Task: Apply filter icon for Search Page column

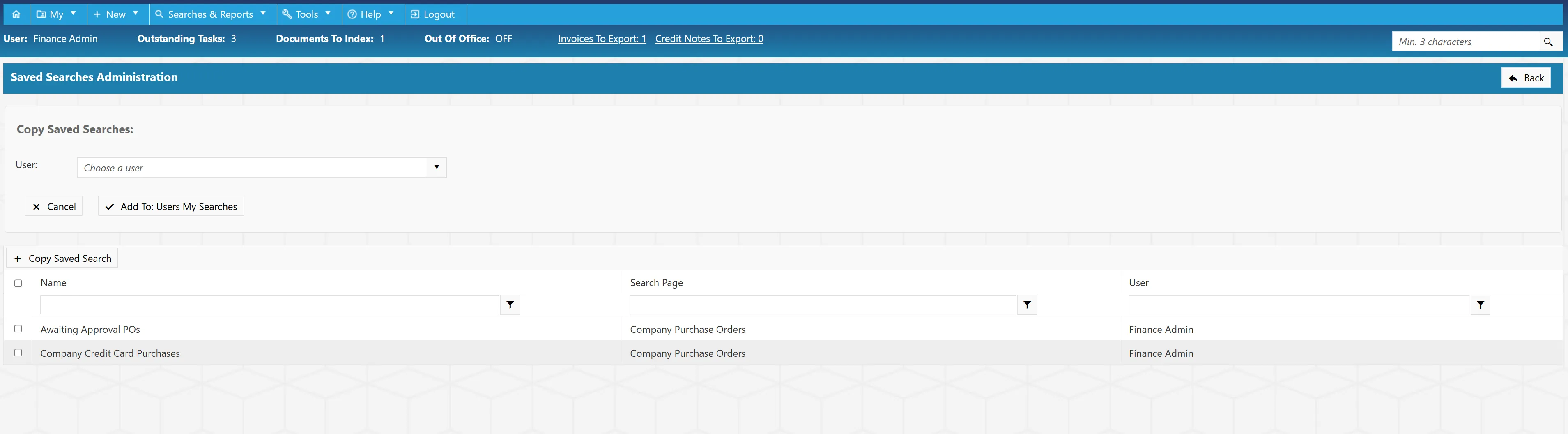Action: coord(1027,305)
